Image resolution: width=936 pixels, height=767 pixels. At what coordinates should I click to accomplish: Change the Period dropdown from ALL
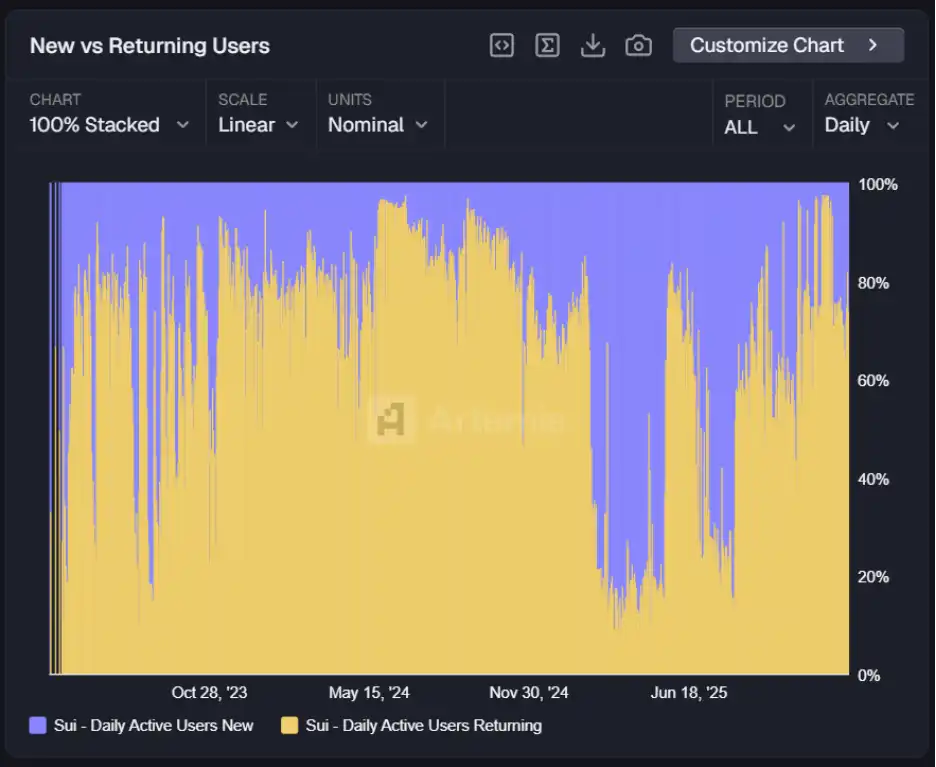(759, 127)
